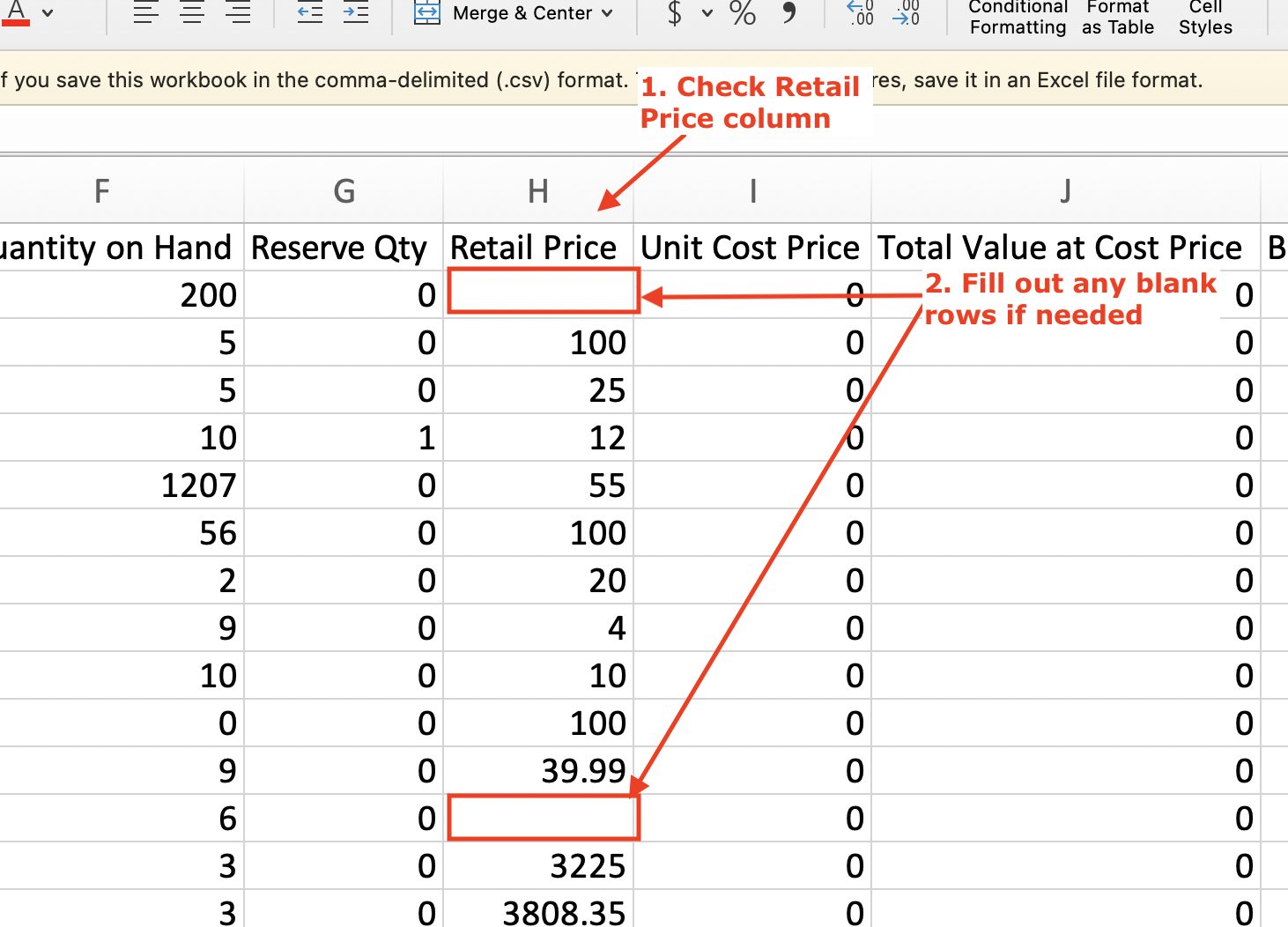Screen dimensions: 1288x927
Task: Apply percent style formatting
Action: [x=743, y=13]
